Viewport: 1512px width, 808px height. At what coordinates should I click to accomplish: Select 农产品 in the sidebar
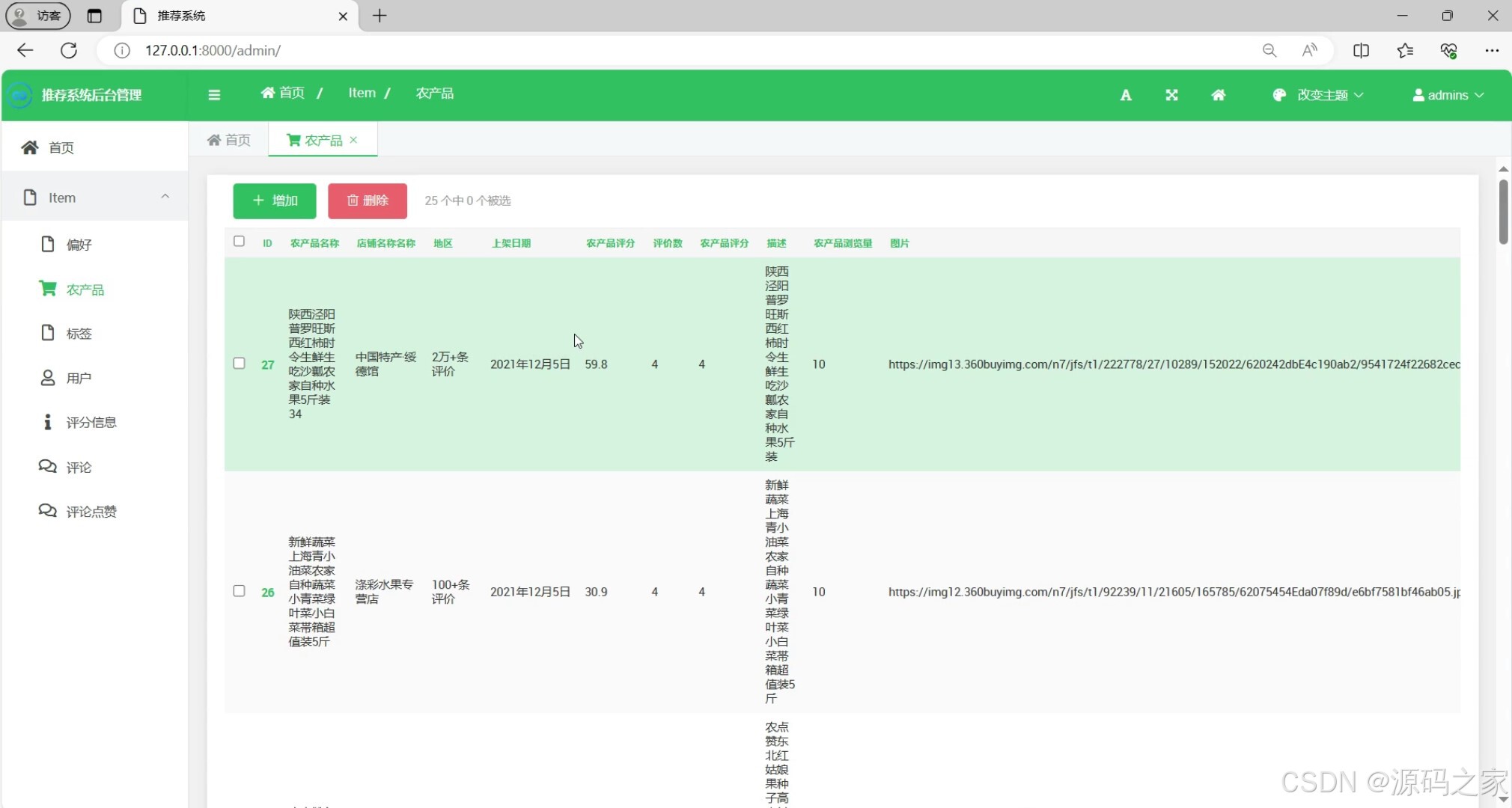[x=95, y=290]
